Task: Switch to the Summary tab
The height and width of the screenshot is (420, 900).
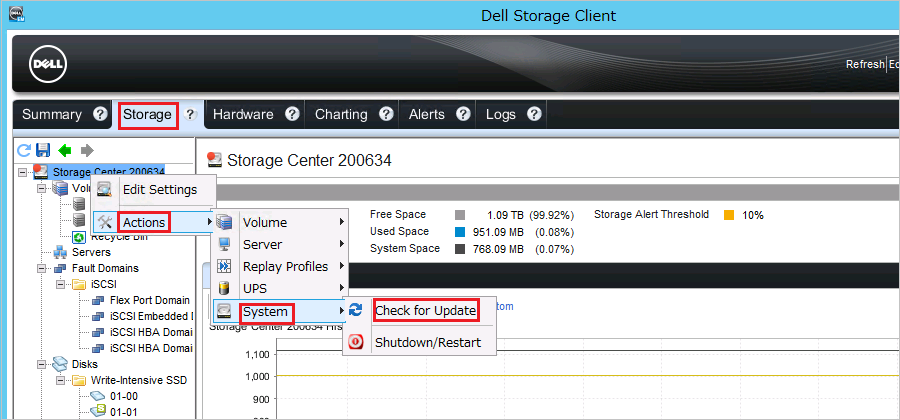Action: coord(52,114)
